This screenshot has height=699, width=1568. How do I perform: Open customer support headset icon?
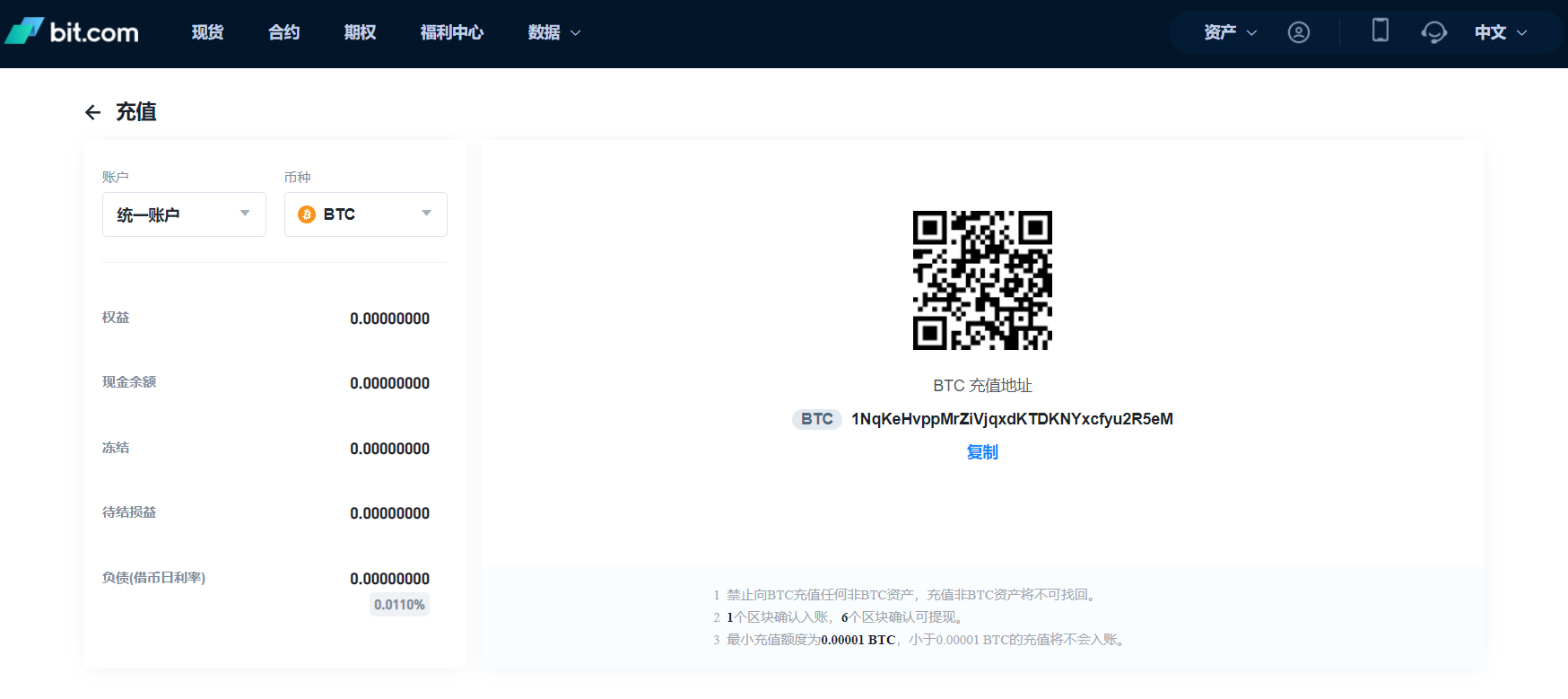pyautogui.click(x=1433, y=32)
